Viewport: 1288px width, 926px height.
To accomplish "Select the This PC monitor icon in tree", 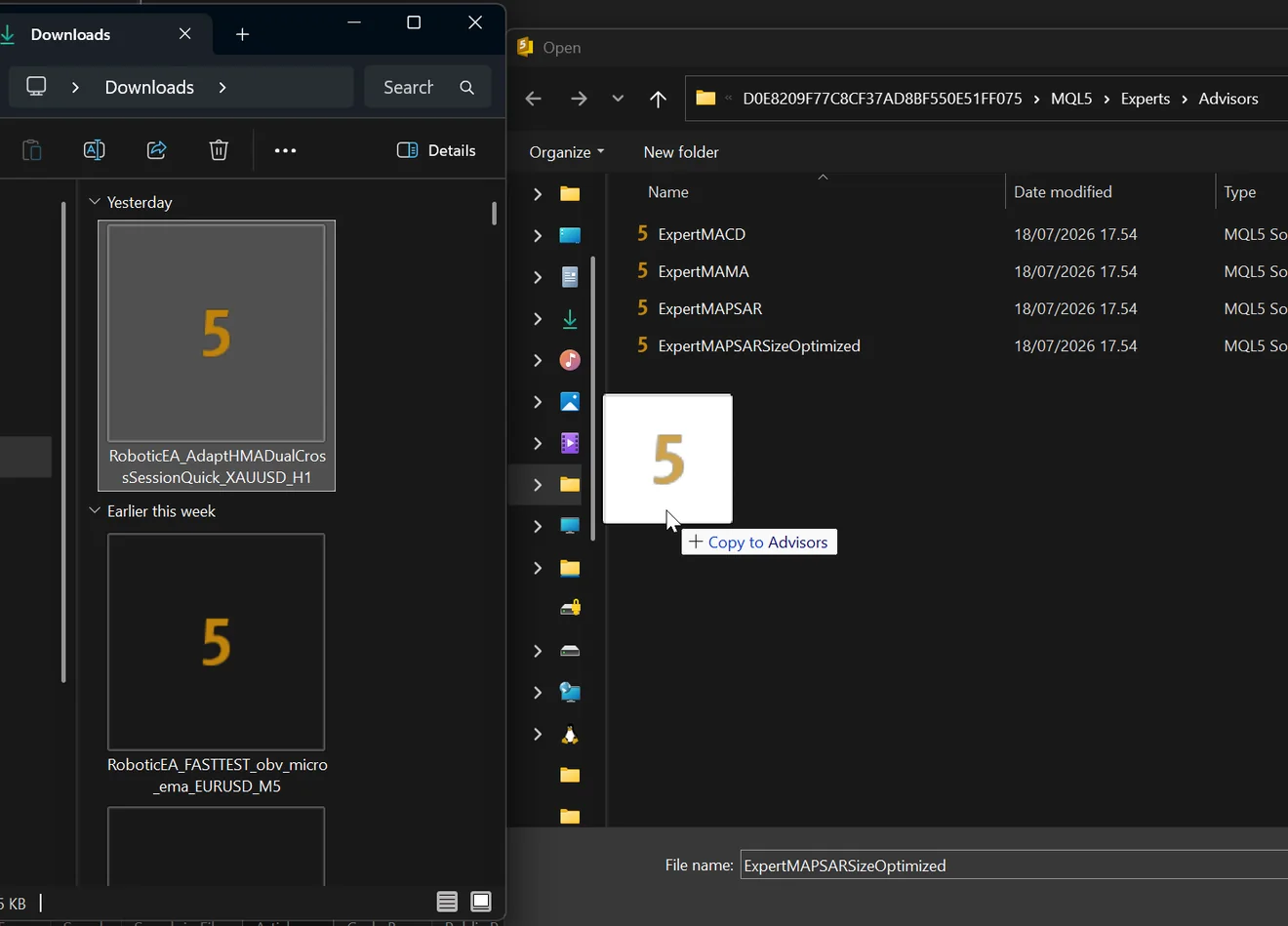I will 570,526.
